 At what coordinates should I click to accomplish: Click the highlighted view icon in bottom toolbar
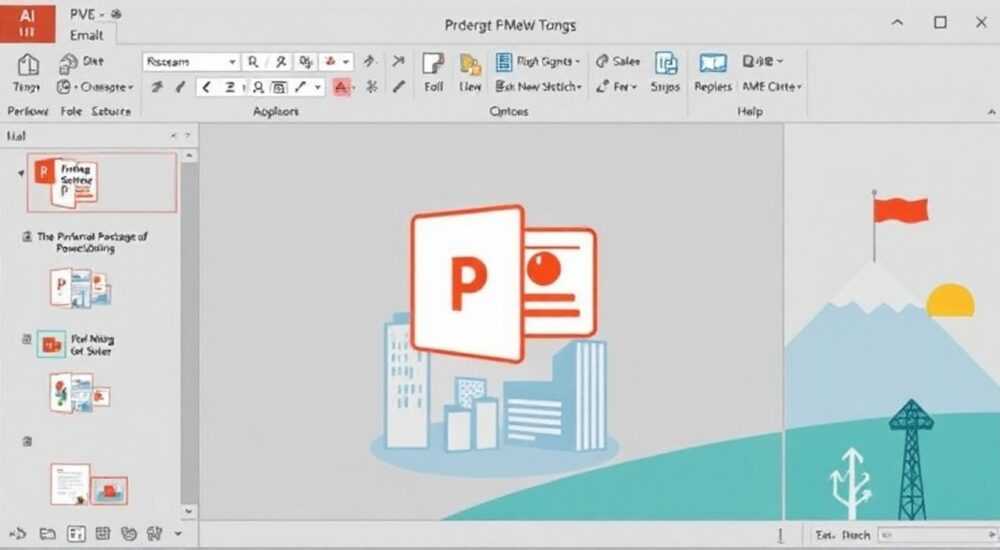coord(76,533)
